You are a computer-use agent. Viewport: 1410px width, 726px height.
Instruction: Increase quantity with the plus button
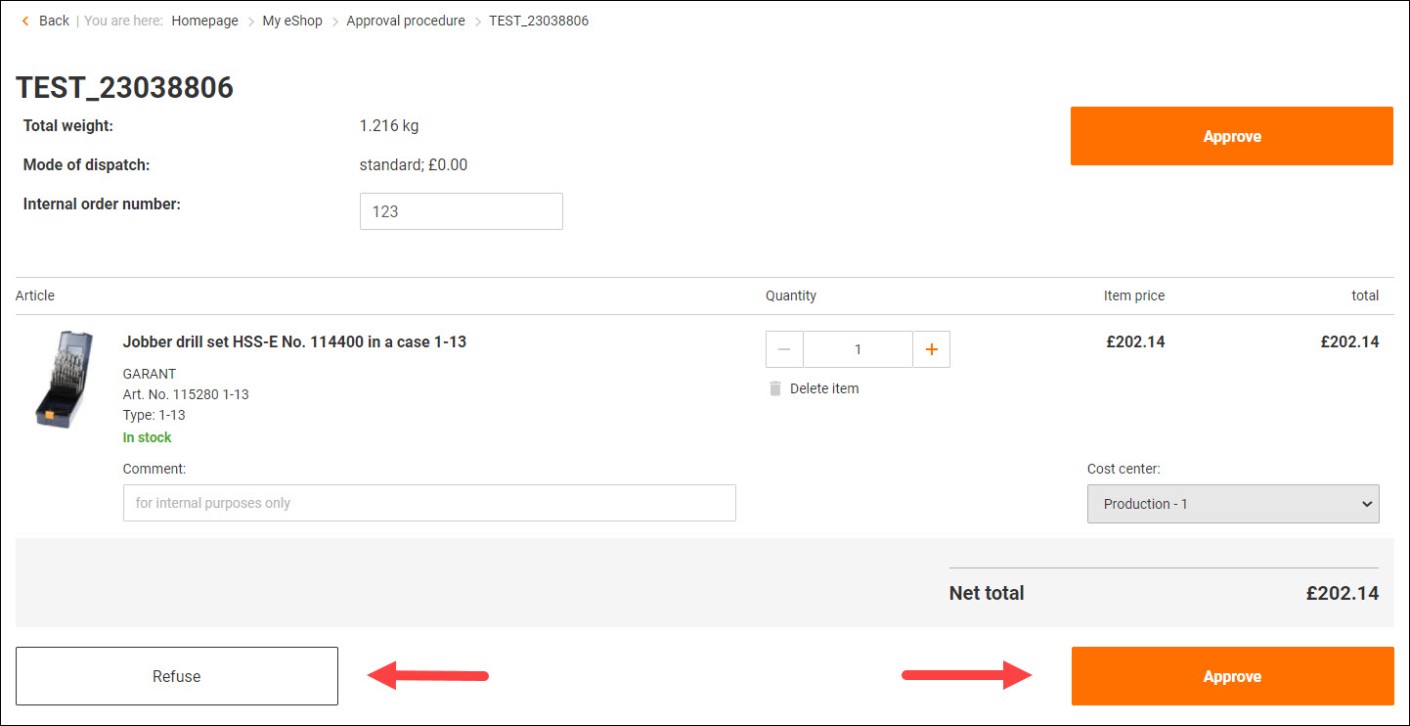(931, 350)
